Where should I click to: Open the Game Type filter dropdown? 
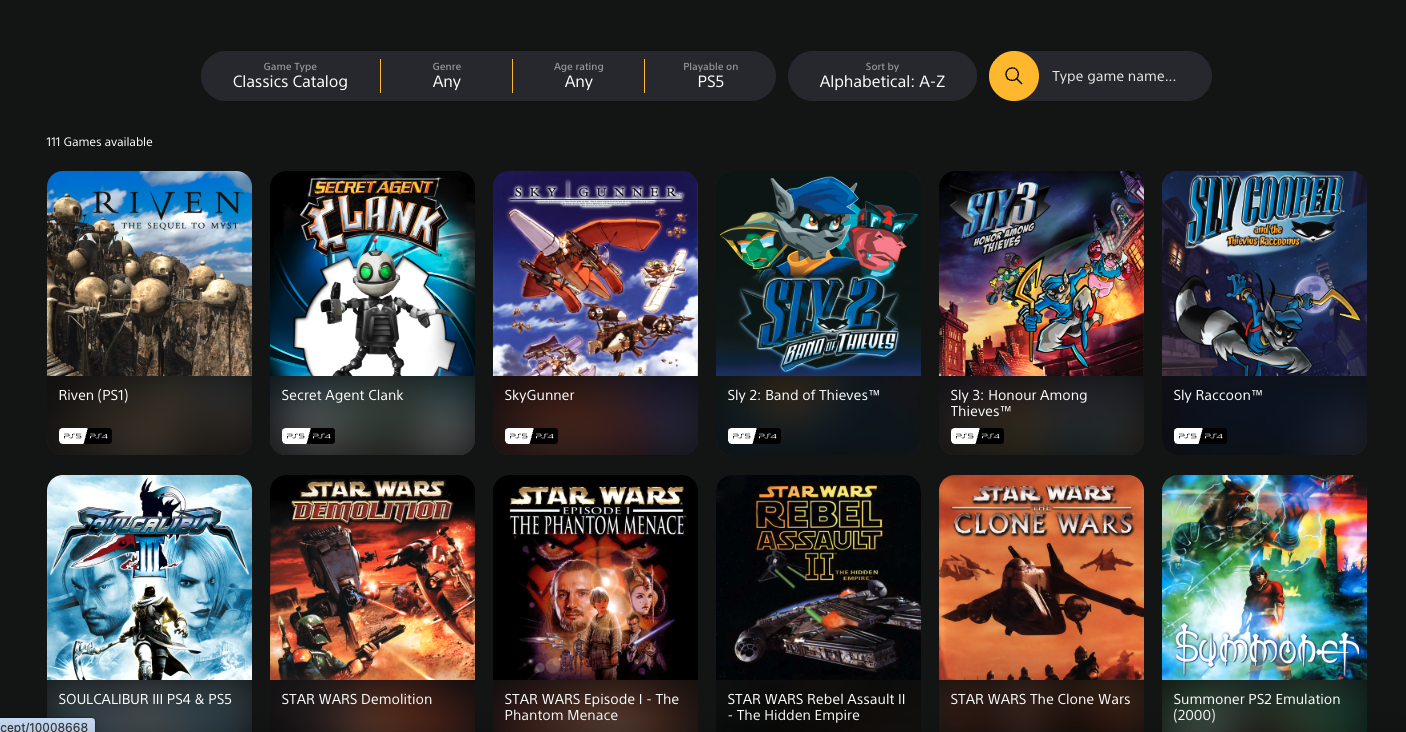pos(290,76)
